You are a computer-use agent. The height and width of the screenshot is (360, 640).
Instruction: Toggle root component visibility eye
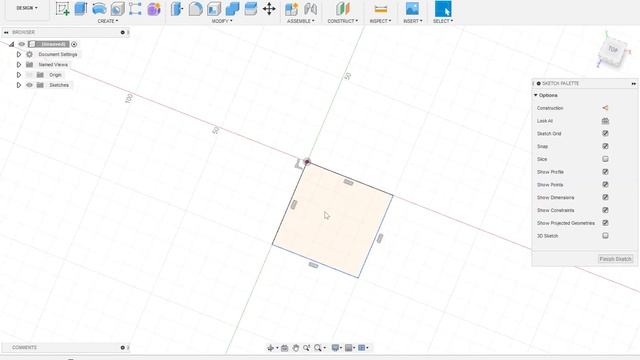[x=22, y=44]
